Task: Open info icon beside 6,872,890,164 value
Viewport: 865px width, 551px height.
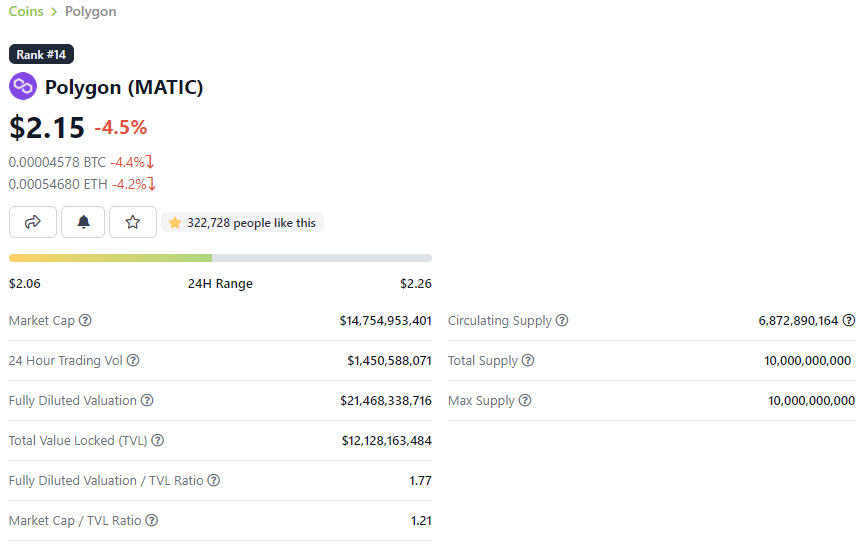Action: [849, 320]
